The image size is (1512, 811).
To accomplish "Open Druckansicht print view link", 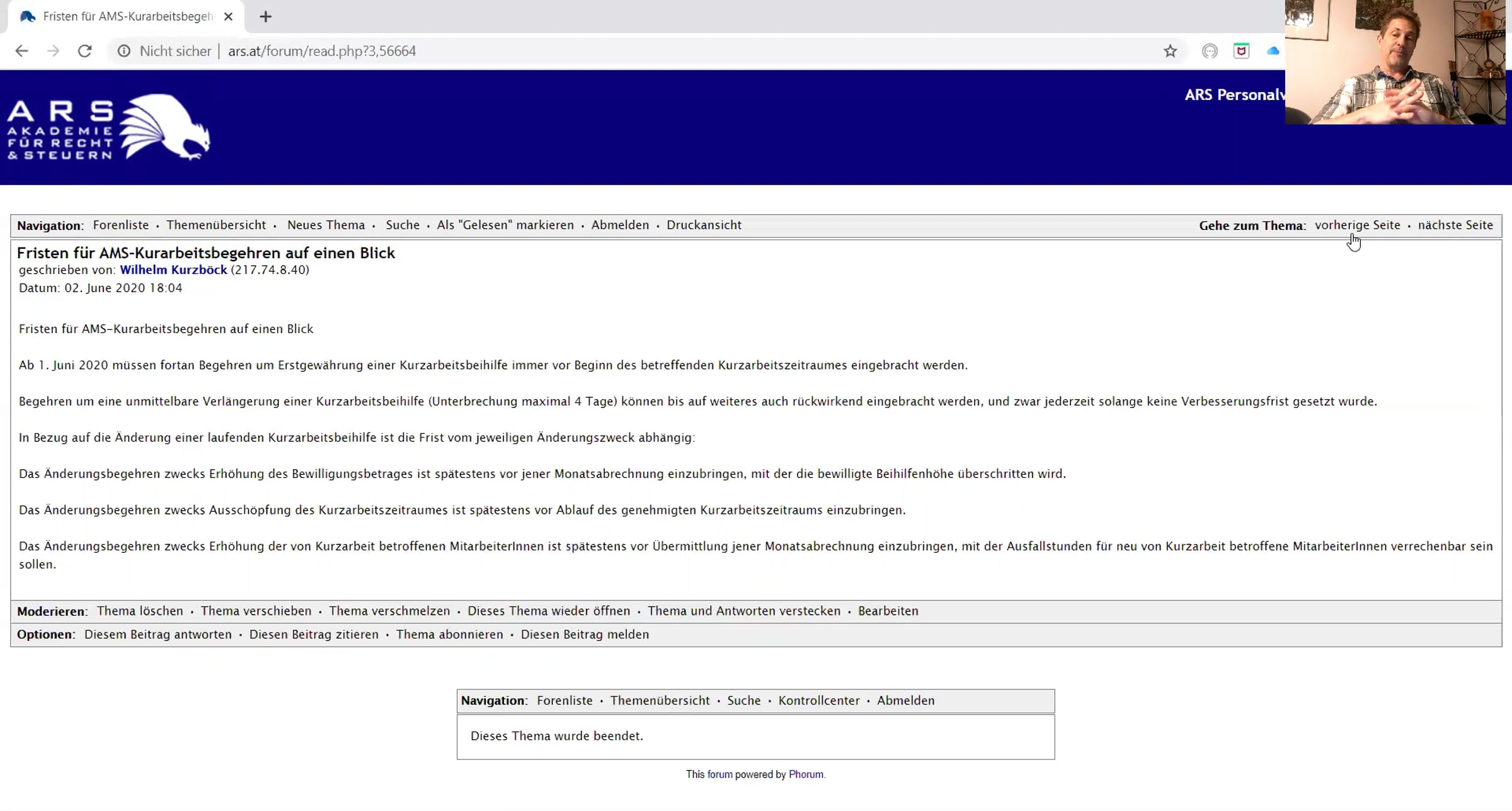I will pos(704,225).
